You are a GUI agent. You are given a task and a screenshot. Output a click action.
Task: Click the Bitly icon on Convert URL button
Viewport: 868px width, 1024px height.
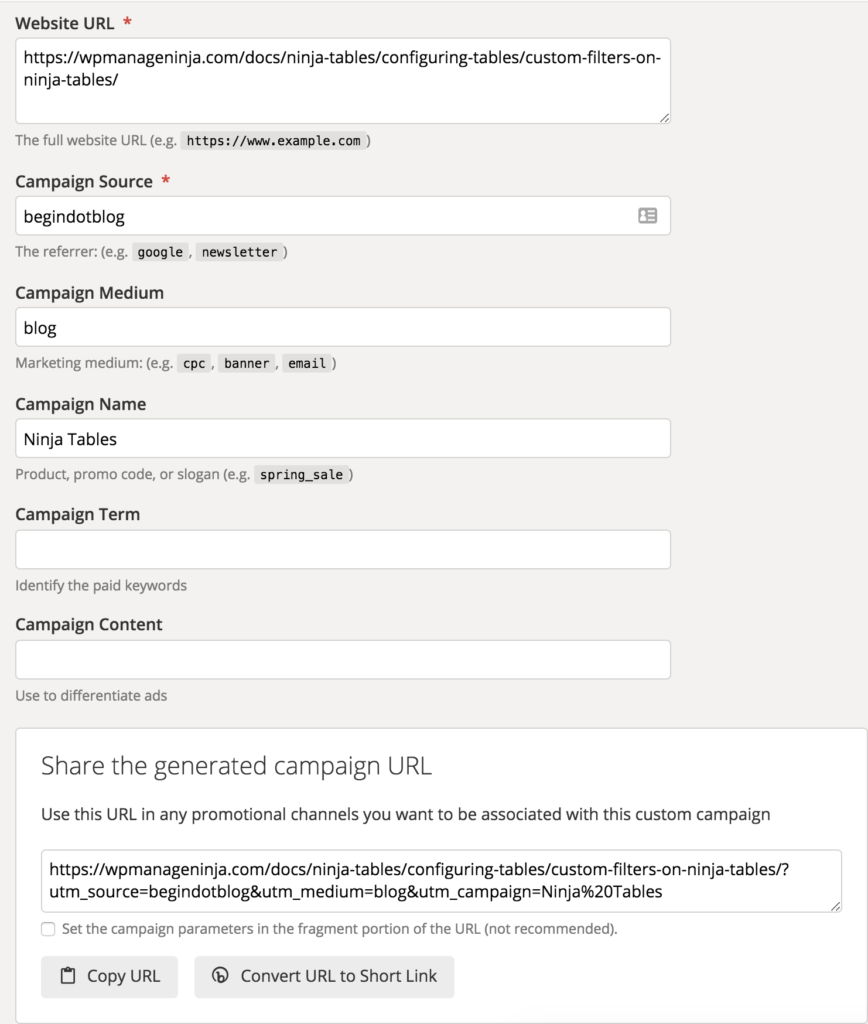click(x=220, y=975)
